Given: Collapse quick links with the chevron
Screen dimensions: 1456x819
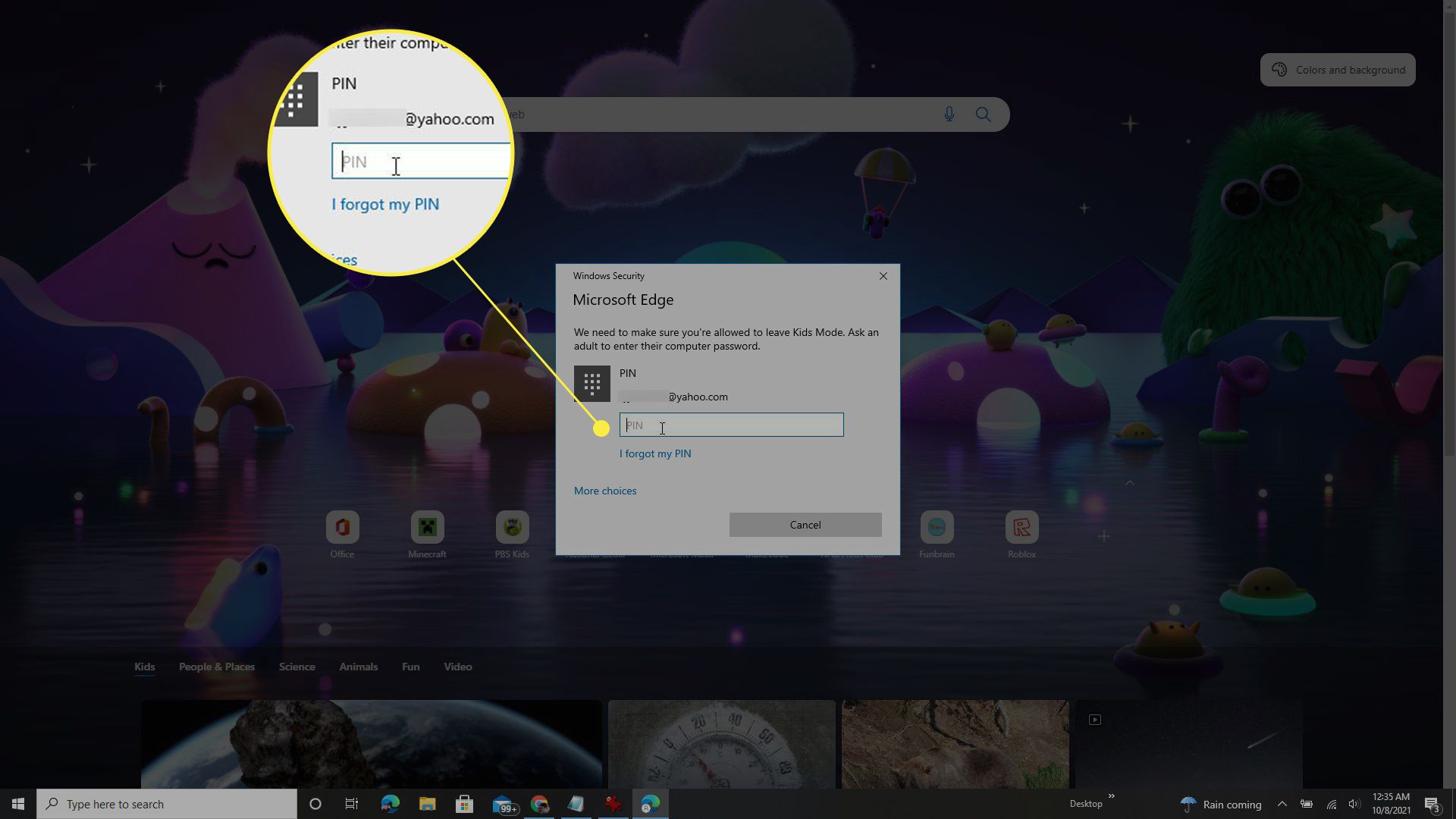Looking at the screenshot, I should click(x=1129, y=482).
